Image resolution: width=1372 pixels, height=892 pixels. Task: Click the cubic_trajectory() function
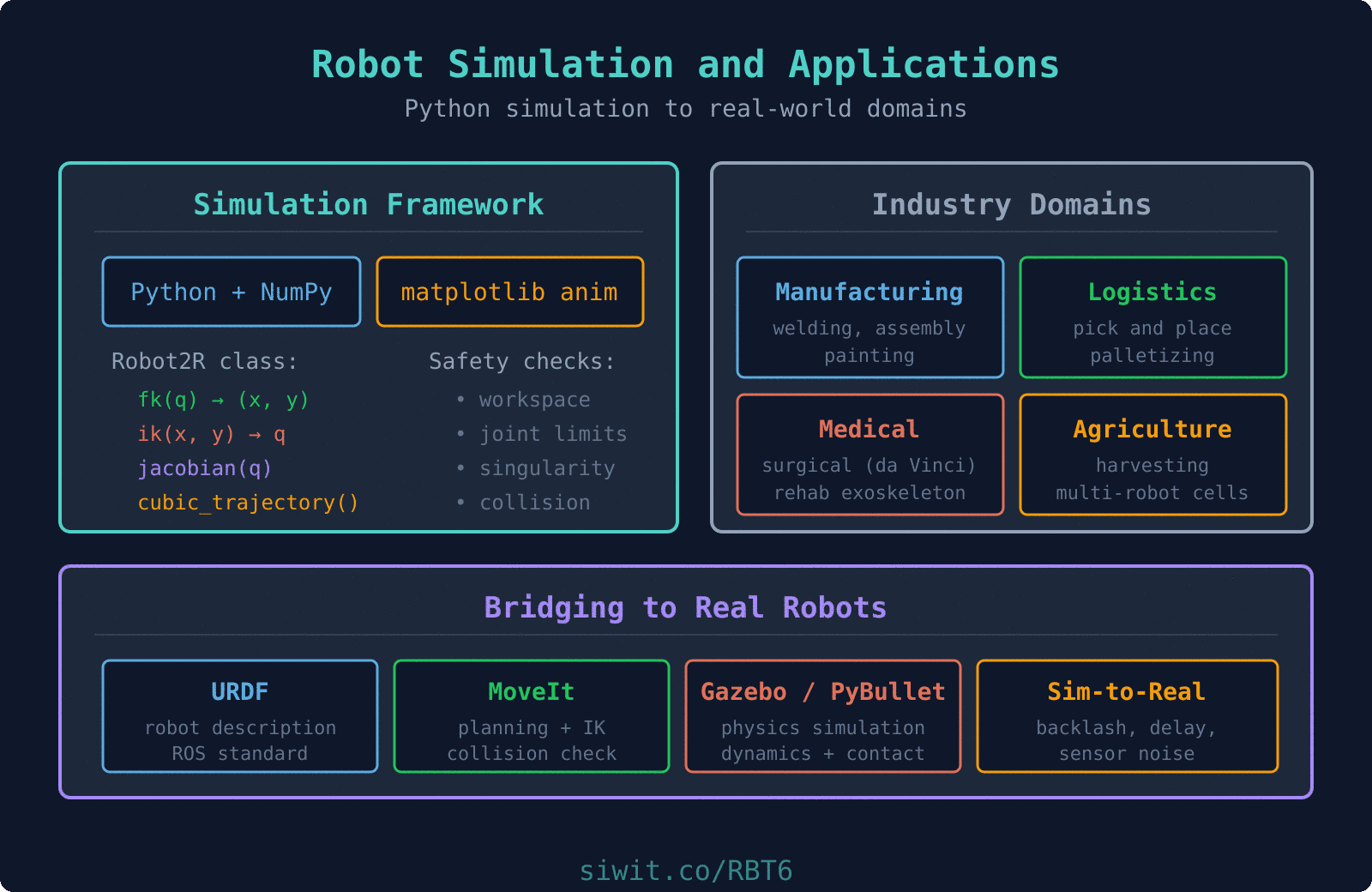(248, 503)
